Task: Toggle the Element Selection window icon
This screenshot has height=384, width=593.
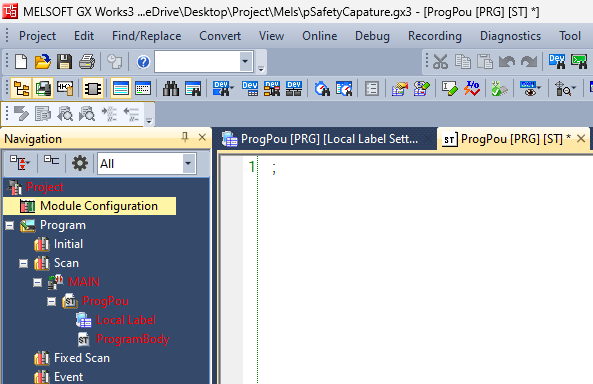Action: coord(65,89)
